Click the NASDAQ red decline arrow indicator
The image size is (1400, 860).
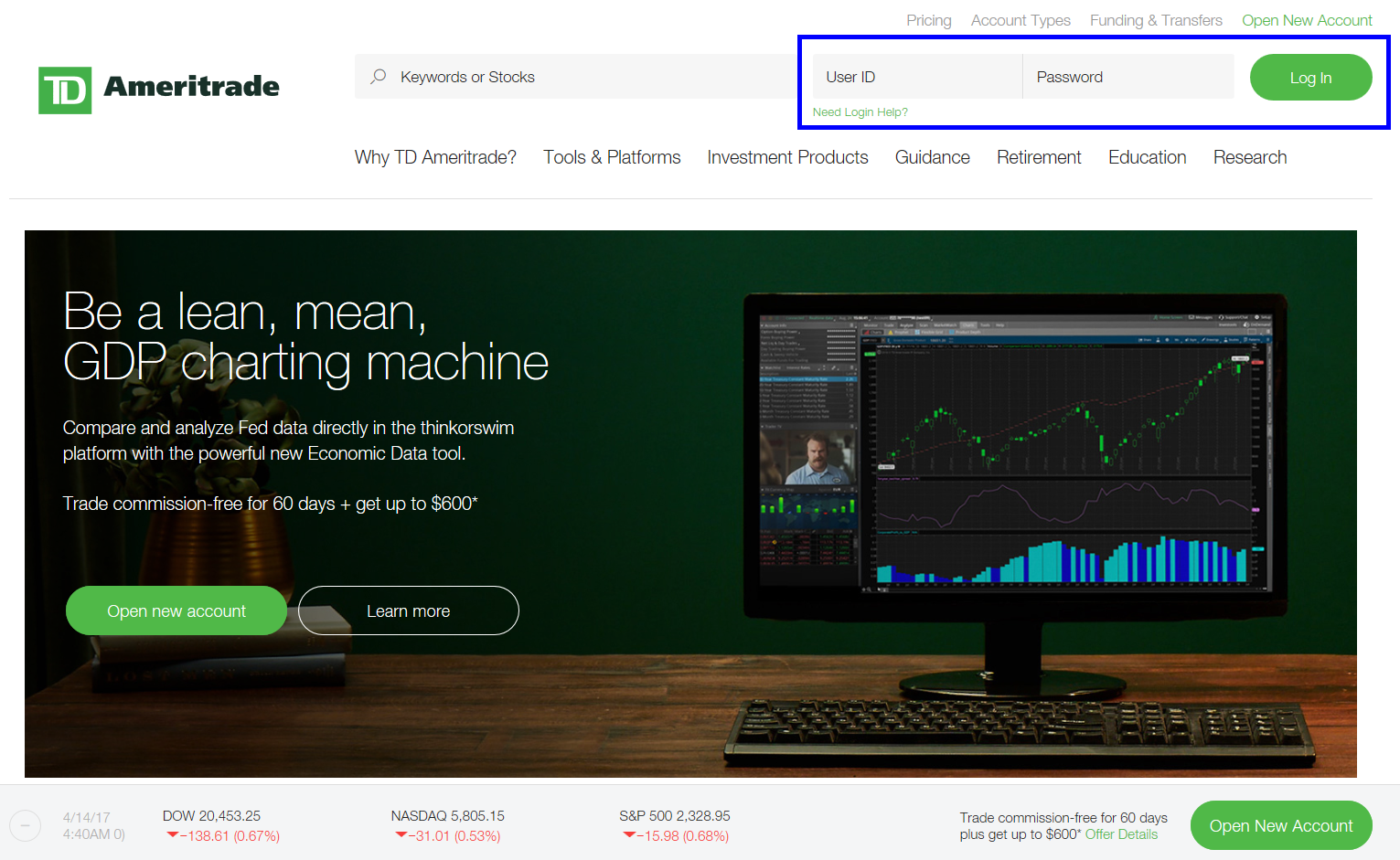coord(401,835)
